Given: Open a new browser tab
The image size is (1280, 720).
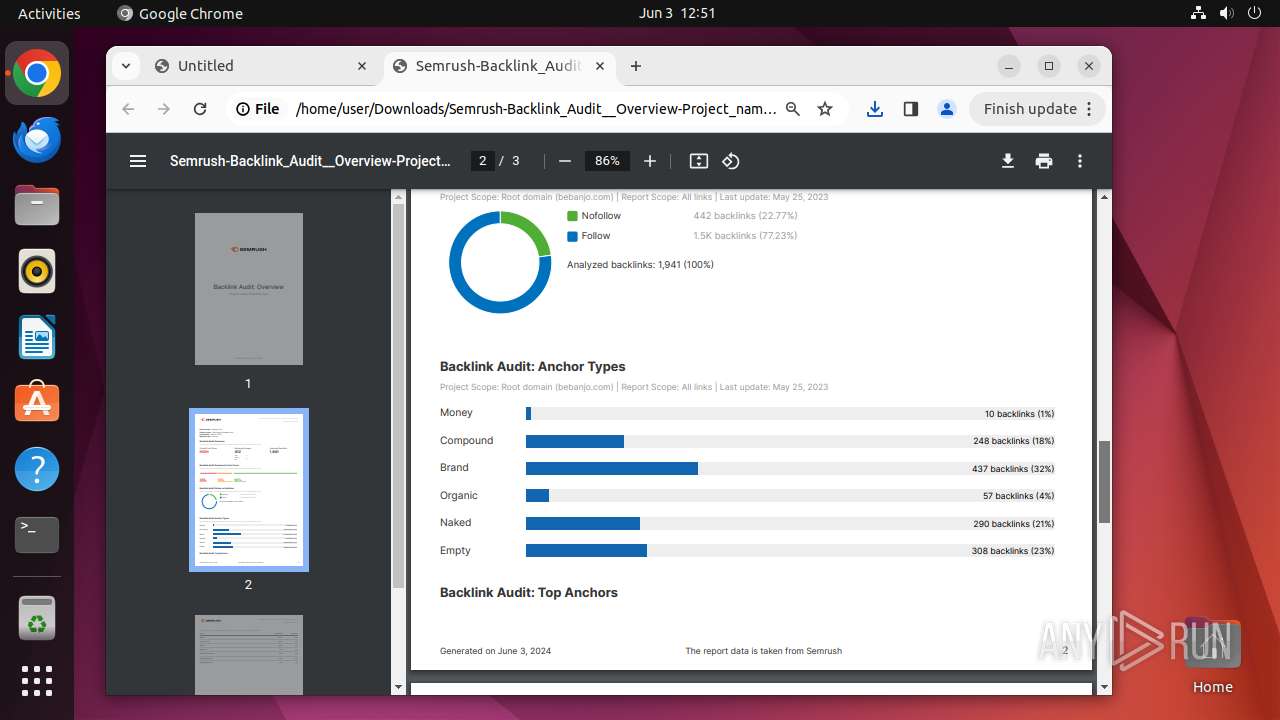Looking at the screenshot, I should pos(636,66).
